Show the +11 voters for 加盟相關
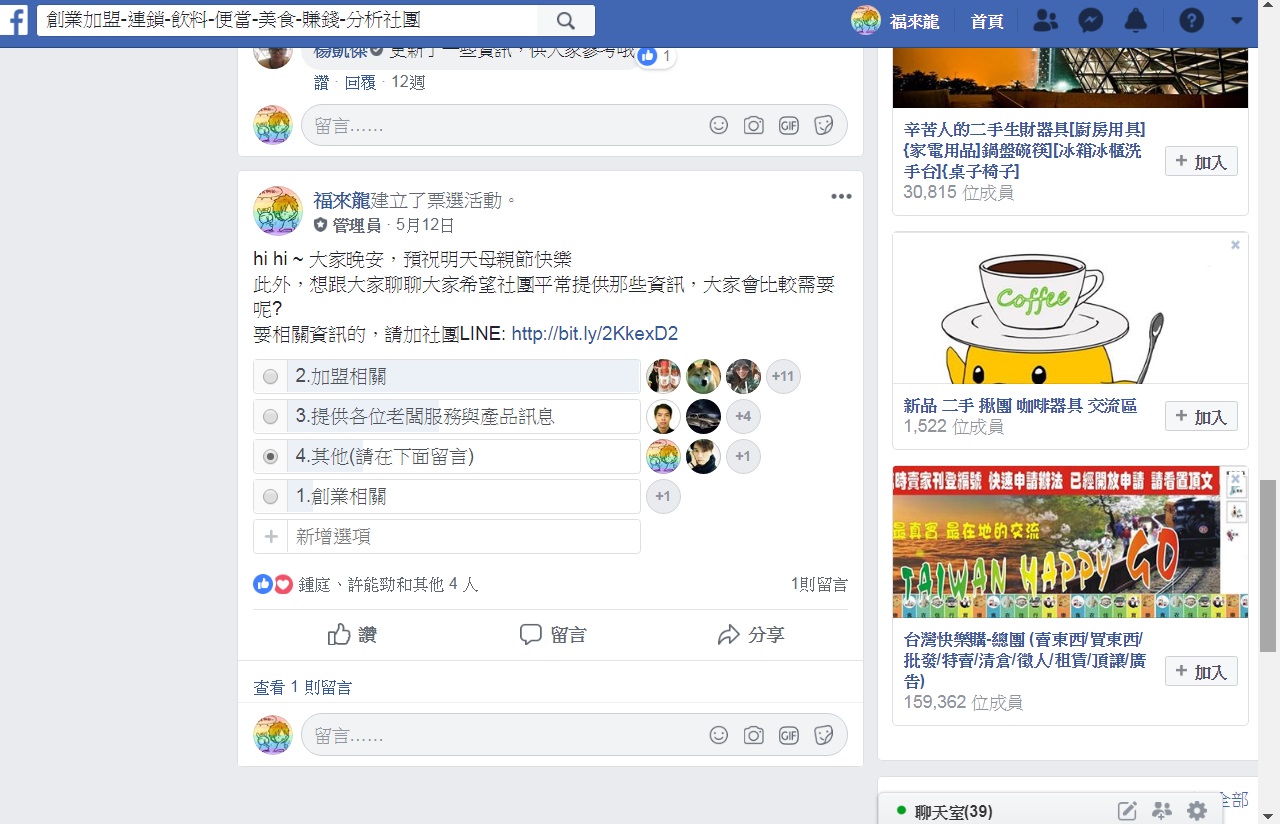This screenshot has height=824, width=1280. click(783, 377)
